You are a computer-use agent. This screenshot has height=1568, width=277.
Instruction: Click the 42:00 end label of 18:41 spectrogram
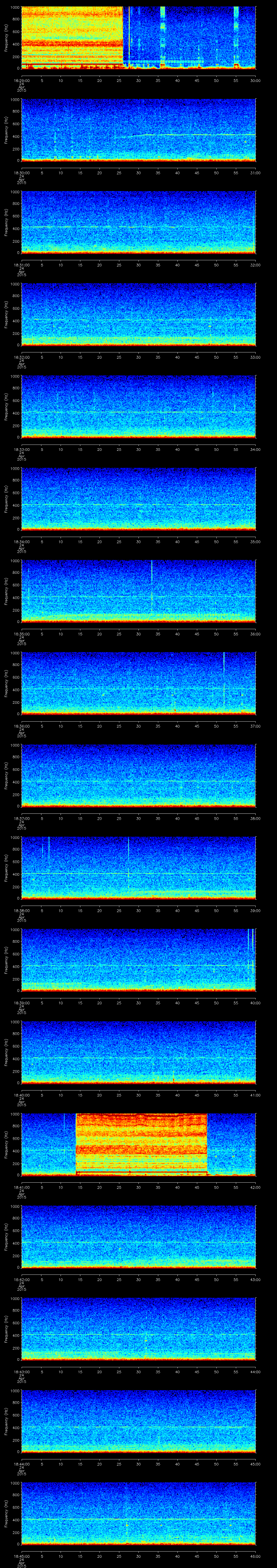[256, 1187]
